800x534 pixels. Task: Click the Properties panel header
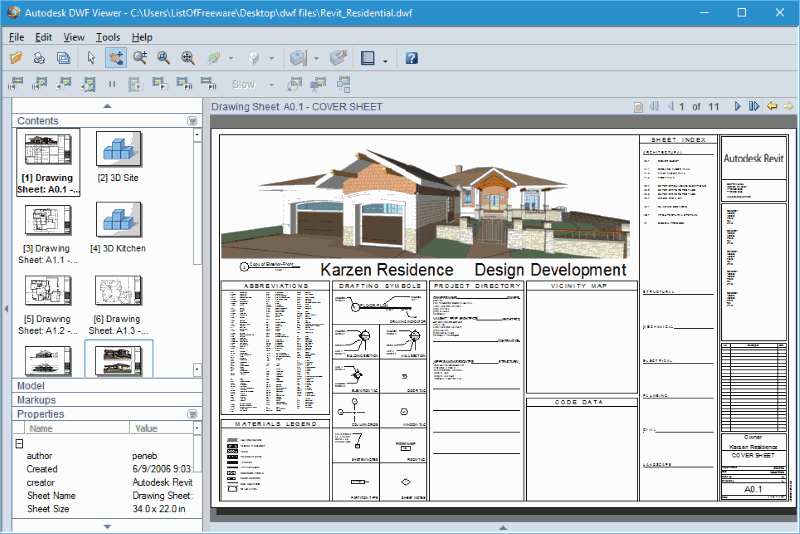tap(107, 414)
